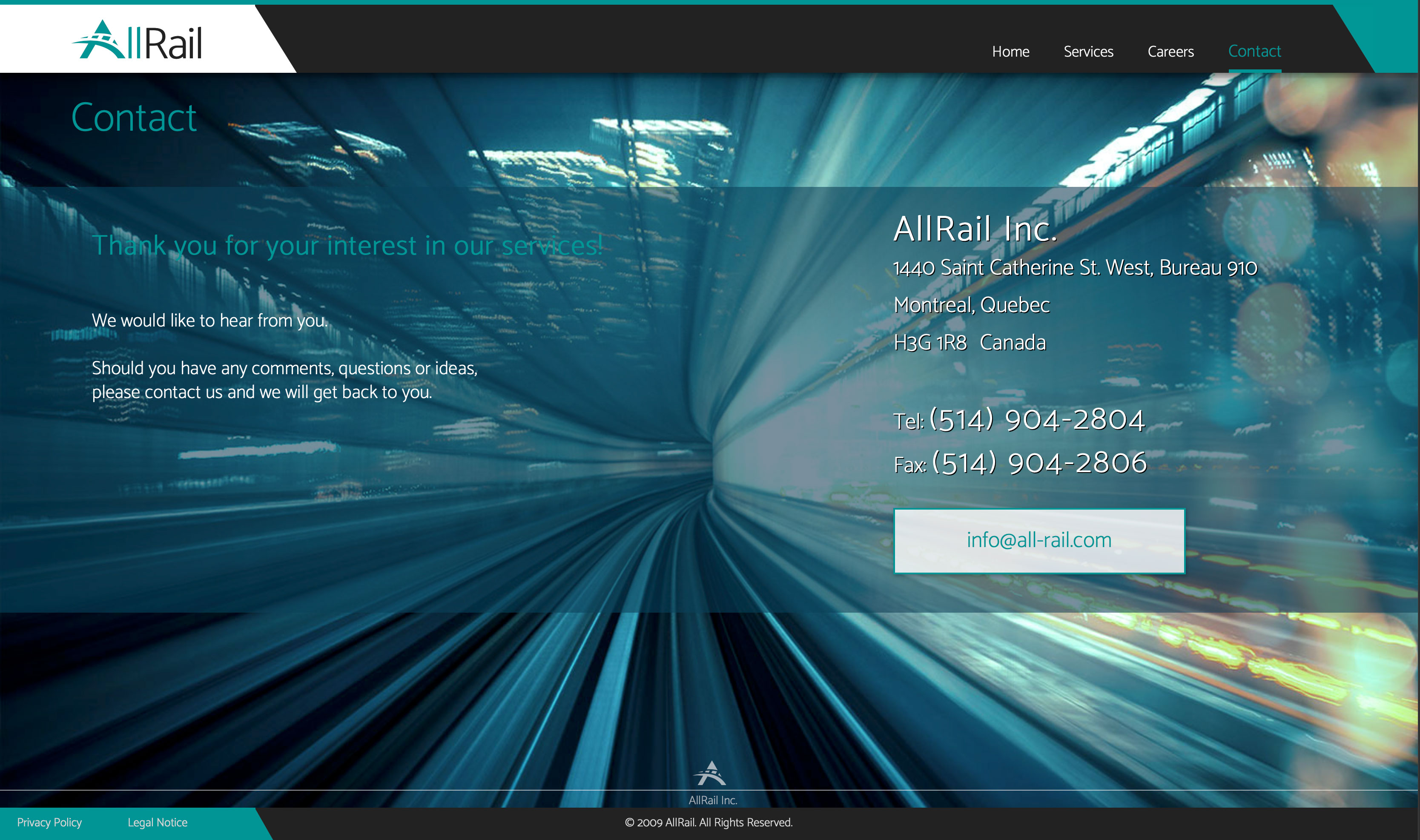Viewport: 1420px width, 840px height.
Task: Click the telephone number (514) 904-2804
Action: [x=1037, y=420]
